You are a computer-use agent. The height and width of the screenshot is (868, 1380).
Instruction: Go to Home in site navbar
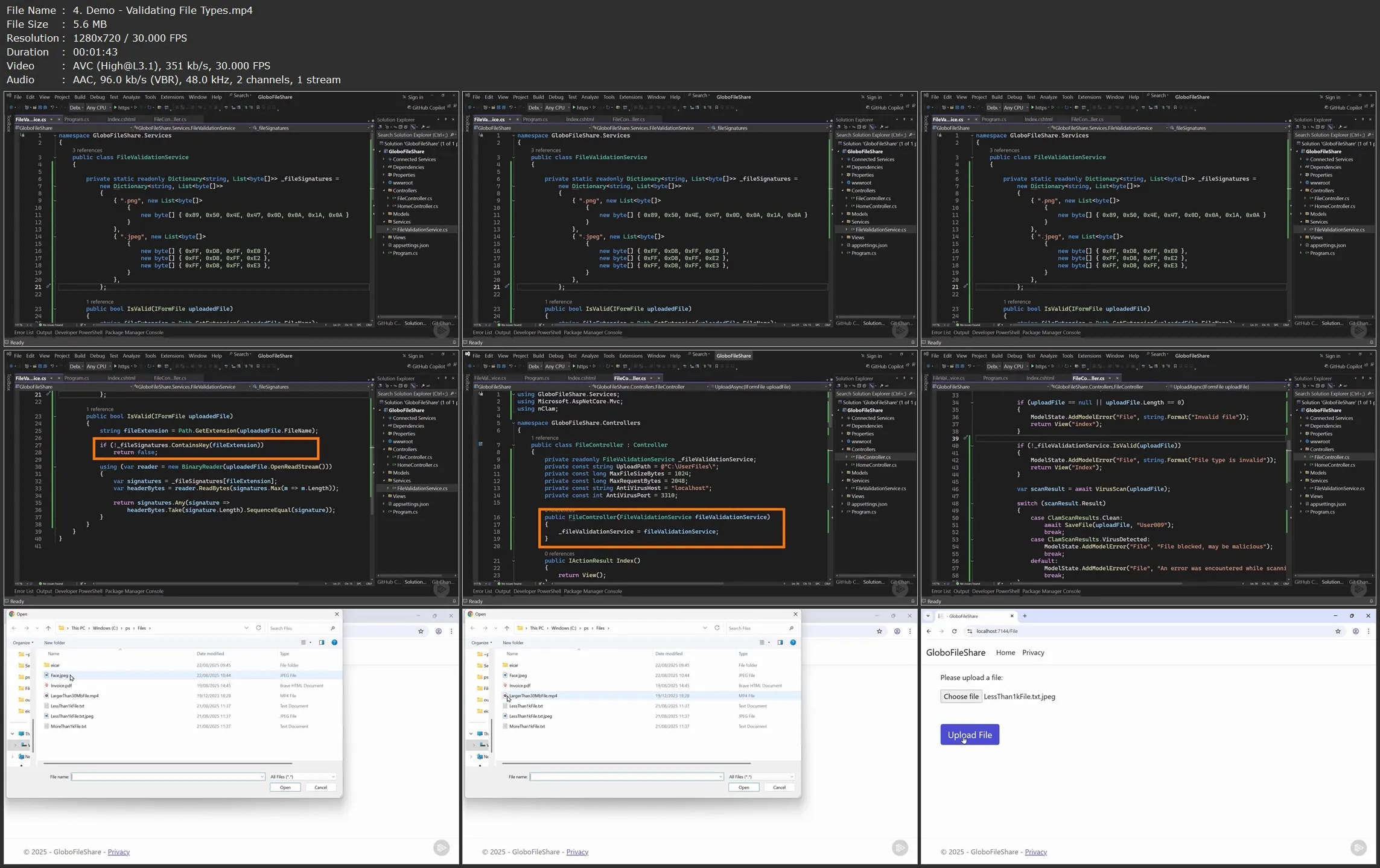point(1005,653)
